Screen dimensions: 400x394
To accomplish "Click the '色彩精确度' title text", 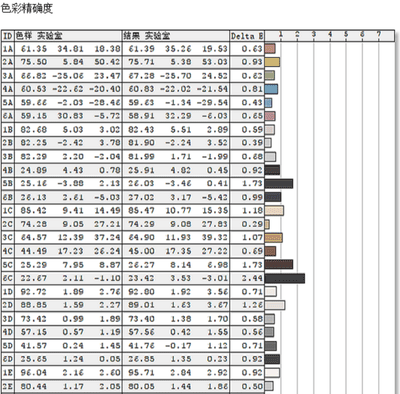I will [27, 9].
